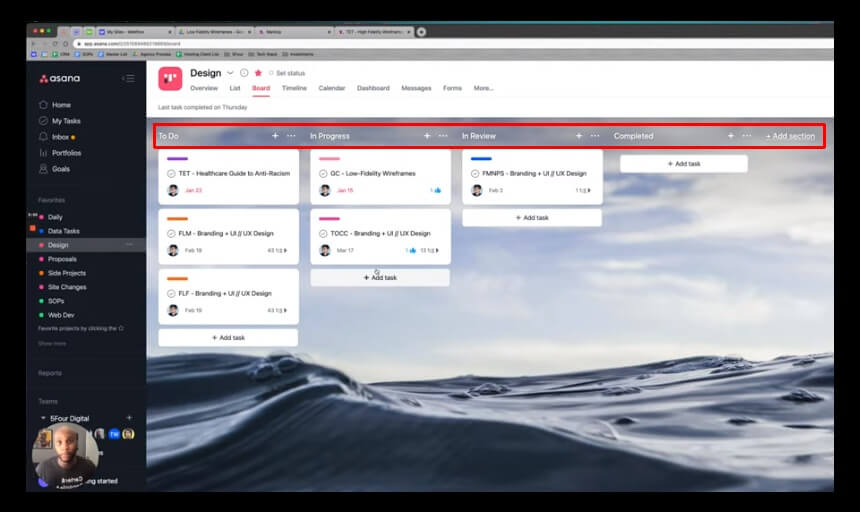Collapse the sidebar with the hamburger icon

click(128, 78)
